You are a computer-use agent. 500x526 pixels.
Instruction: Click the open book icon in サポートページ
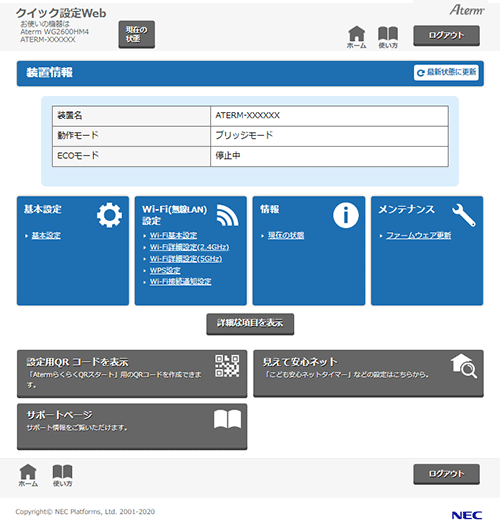pyautogui.click(x=228, y=419)
